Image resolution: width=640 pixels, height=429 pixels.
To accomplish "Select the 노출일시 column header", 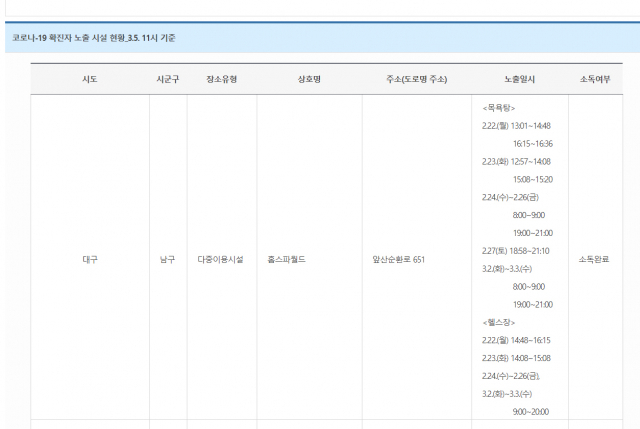I will tap(520, 79).
